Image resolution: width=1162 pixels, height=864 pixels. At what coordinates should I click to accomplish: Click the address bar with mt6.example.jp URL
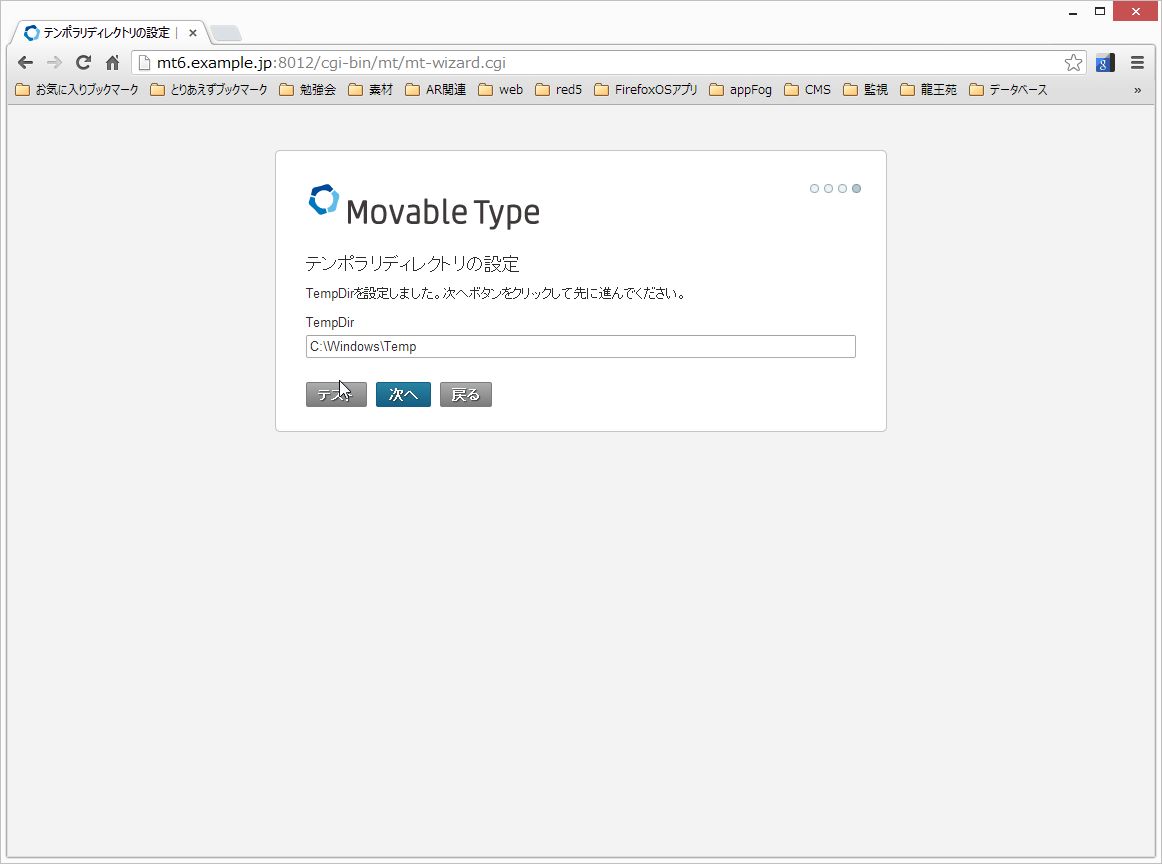pos(608,63)
